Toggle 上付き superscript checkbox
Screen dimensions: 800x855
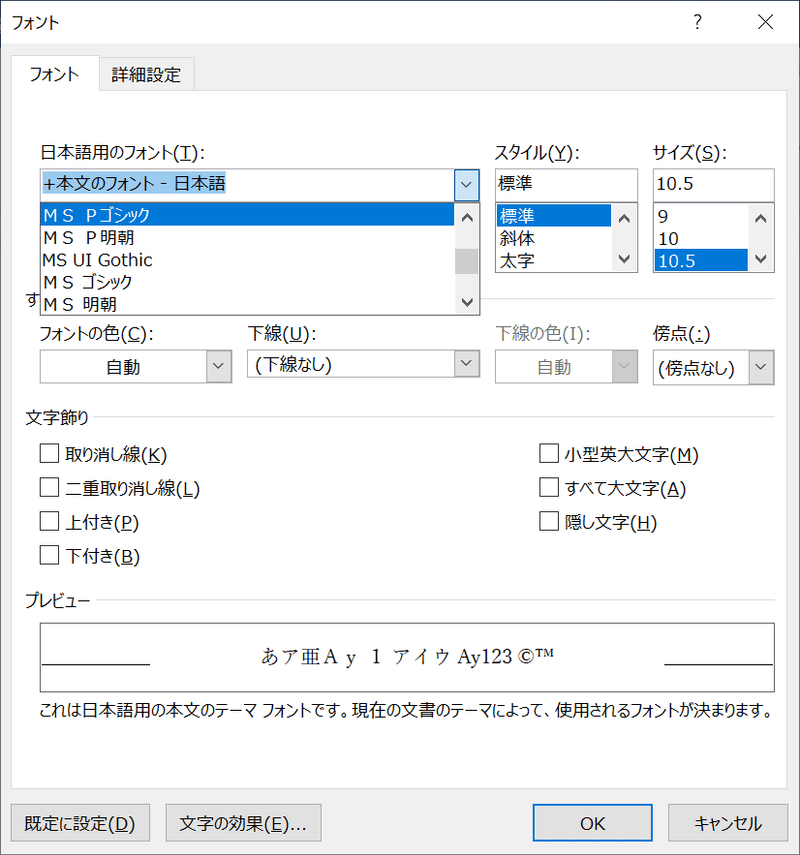pyautogui.click(x=49, y=521)
